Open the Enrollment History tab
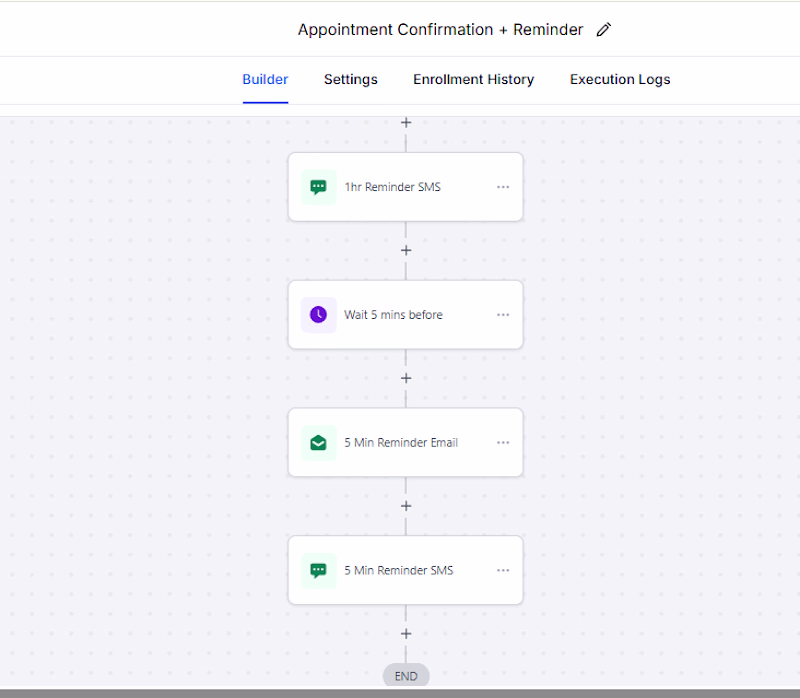 (473, 80)
